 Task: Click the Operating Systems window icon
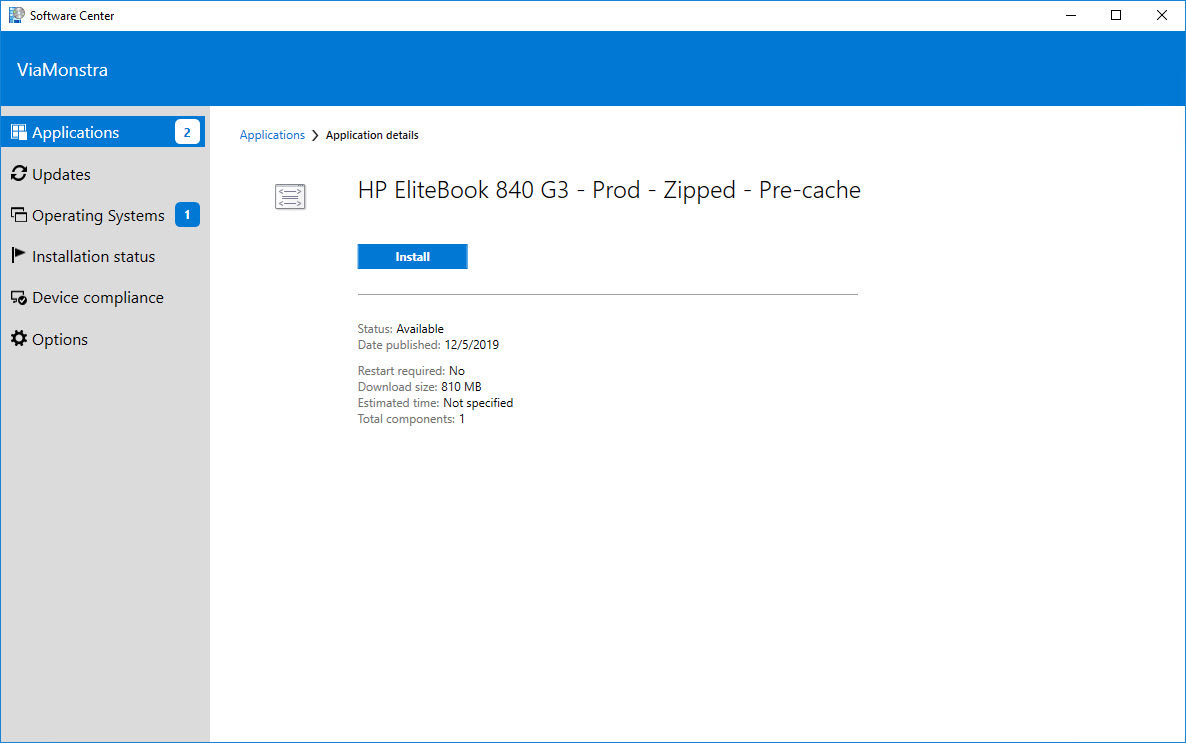coord(19,215)
